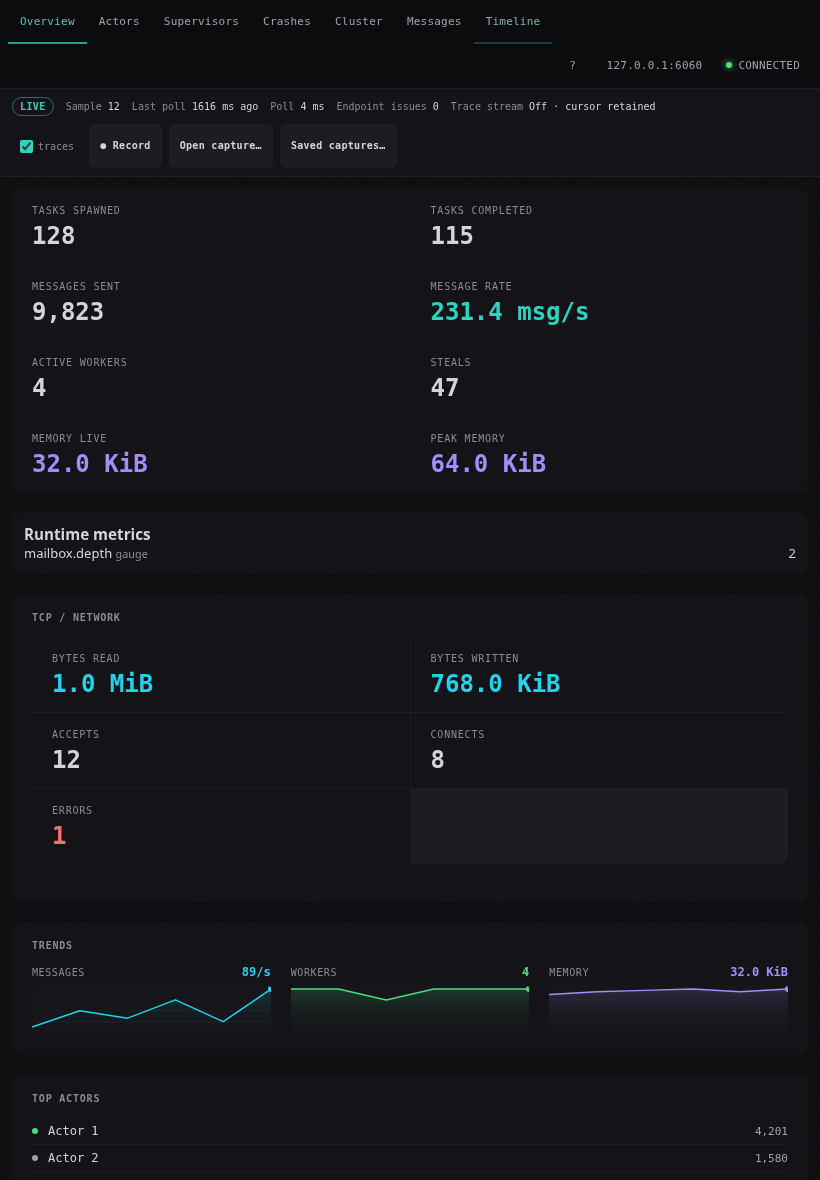Image resolution: width=820 pixels, height=1180 pixels.
Task: Select the Actor 1 row
Action: pos(410,1131)
